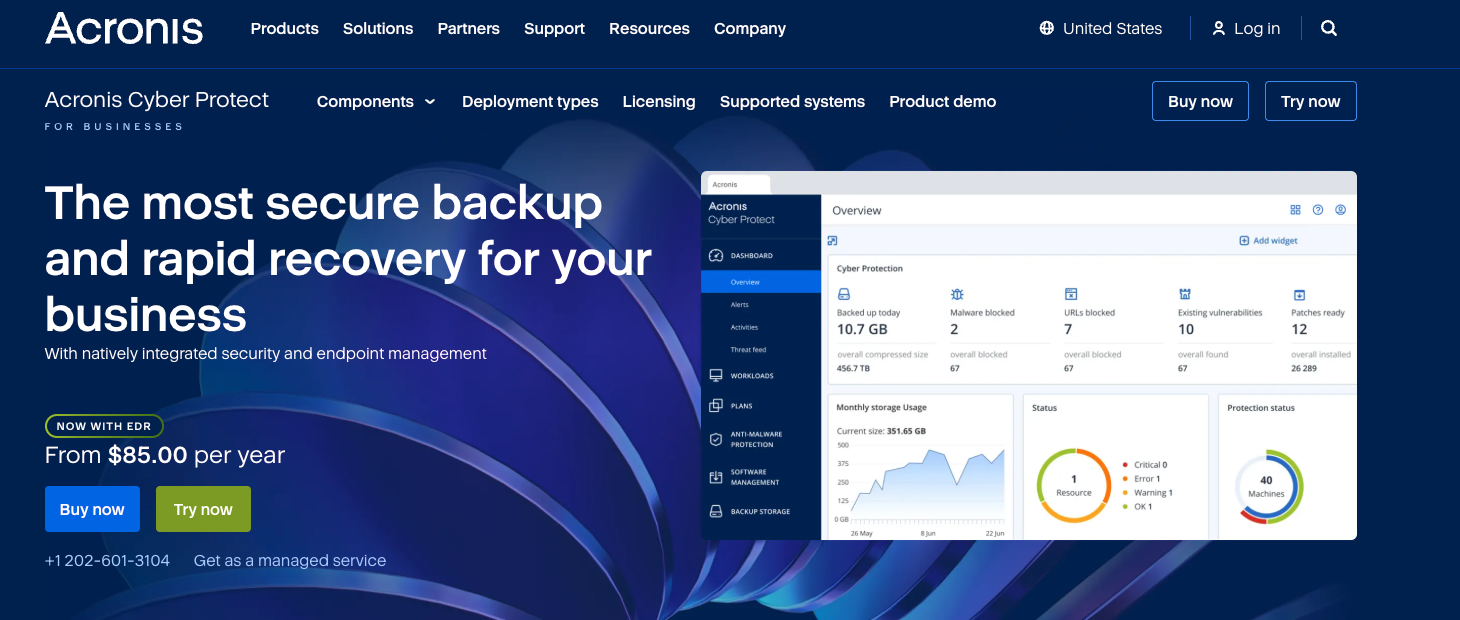
Task: Click the Error 1 legend entry
Action: [1142, 479]
